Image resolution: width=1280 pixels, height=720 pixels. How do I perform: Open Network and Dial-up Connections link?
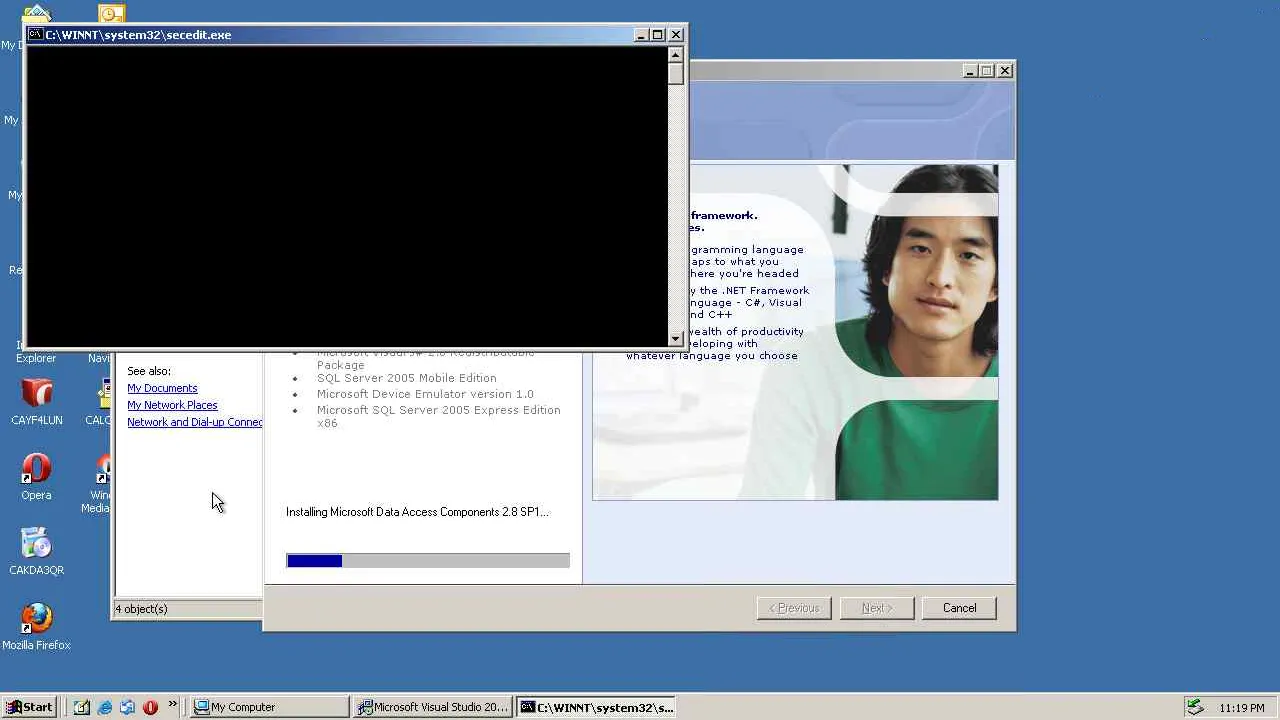[195, 422]
